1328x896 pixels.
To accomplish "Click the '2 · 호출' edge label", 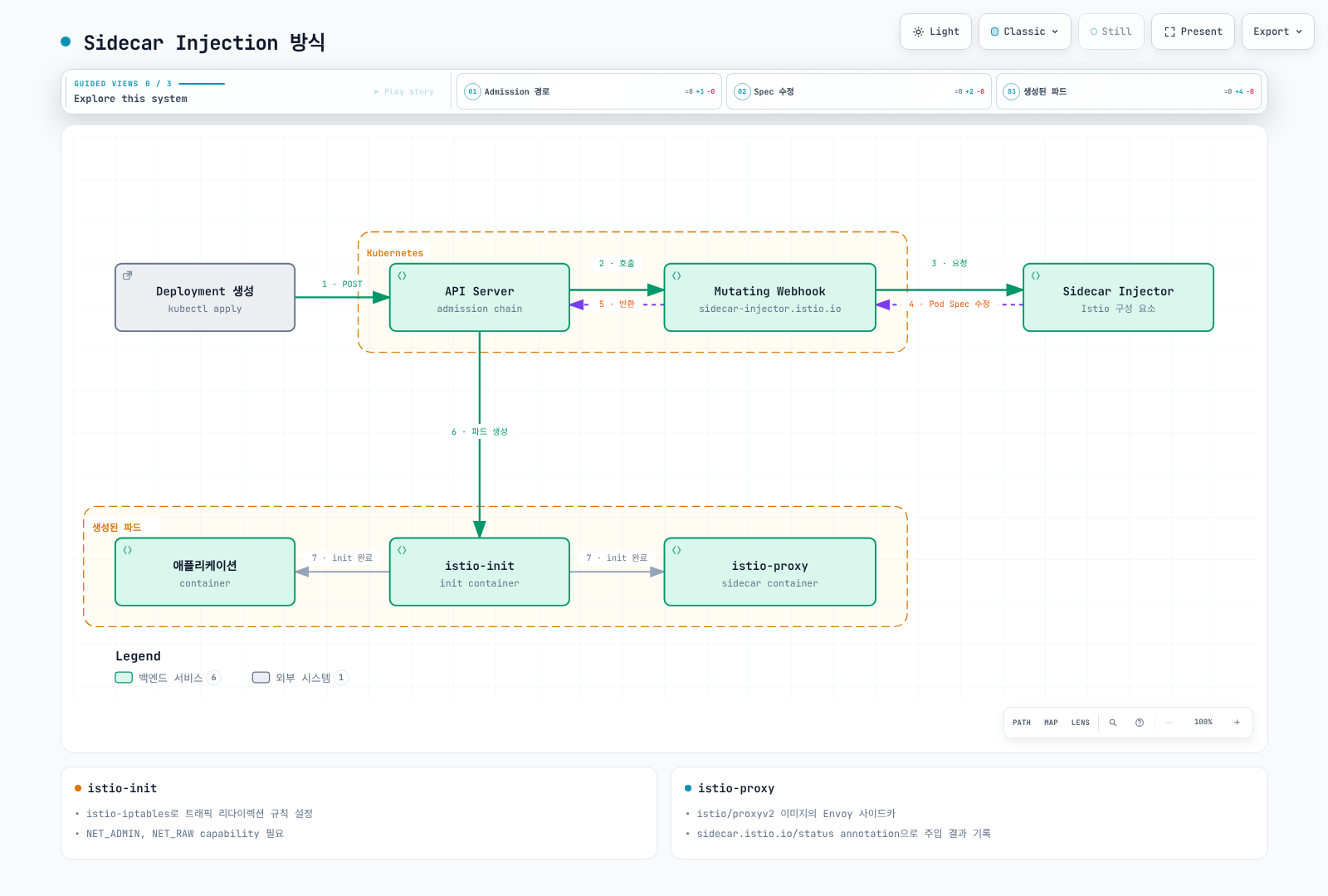I will click(617, 263).
